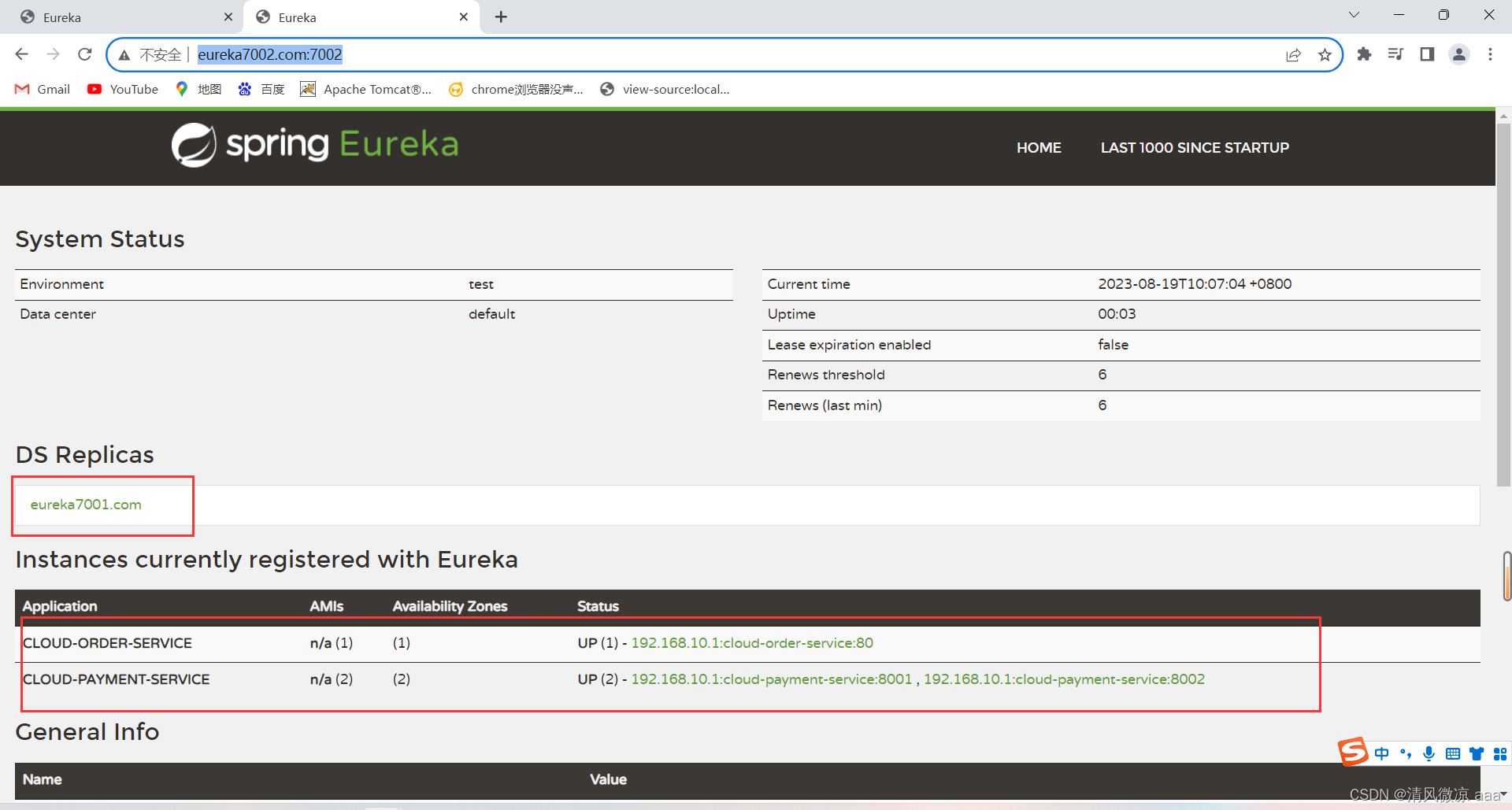This screenshot has height=810, width=1512.
Task: Open the 地图 maps bookmark
Action: (198, 89)
